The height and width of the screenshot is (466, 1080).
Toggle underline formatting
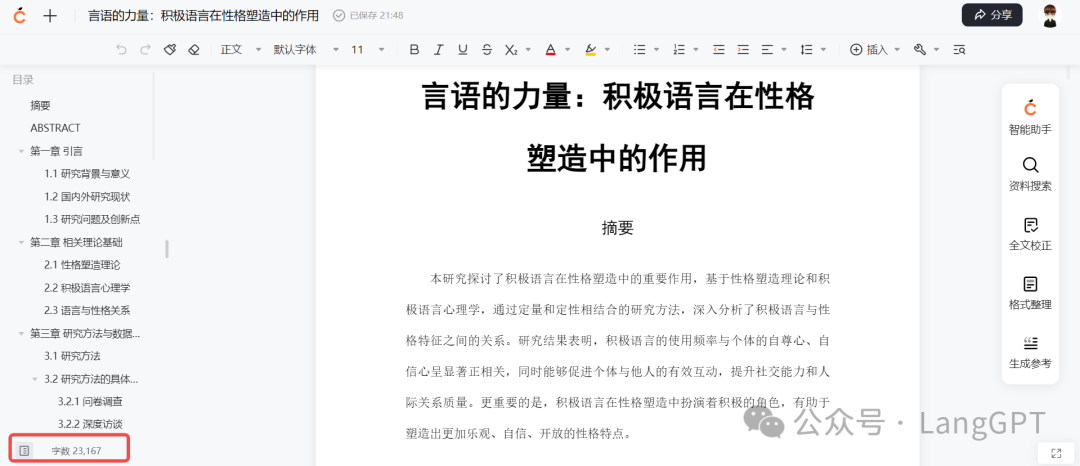tap(463, 50)
